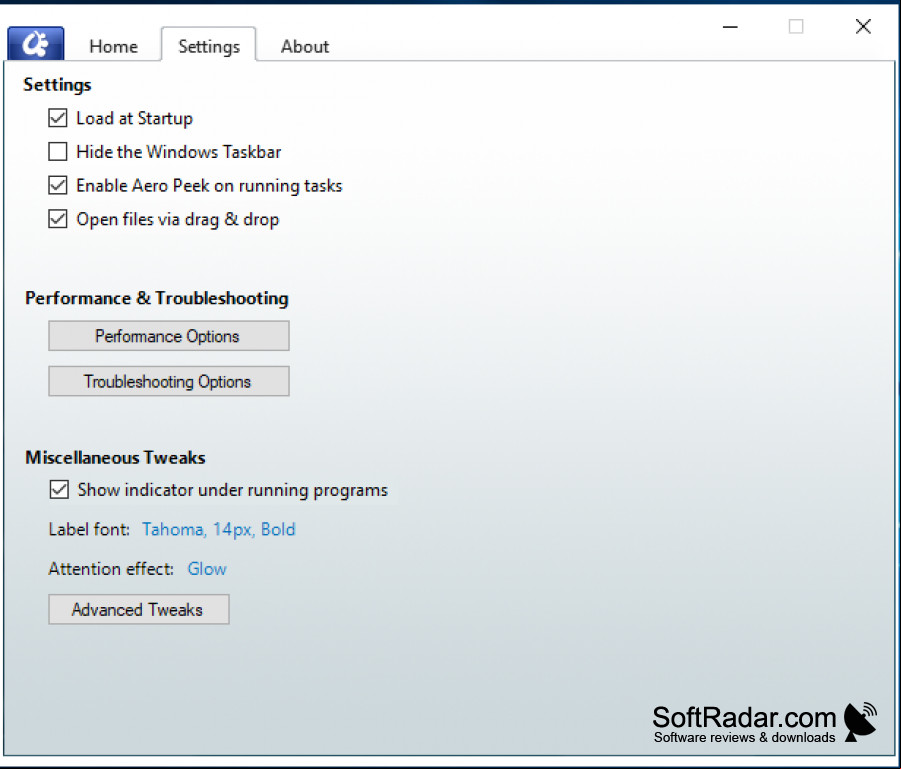
Task: Click the Advanced Tweaks button
Action: [x=138, y=609]
